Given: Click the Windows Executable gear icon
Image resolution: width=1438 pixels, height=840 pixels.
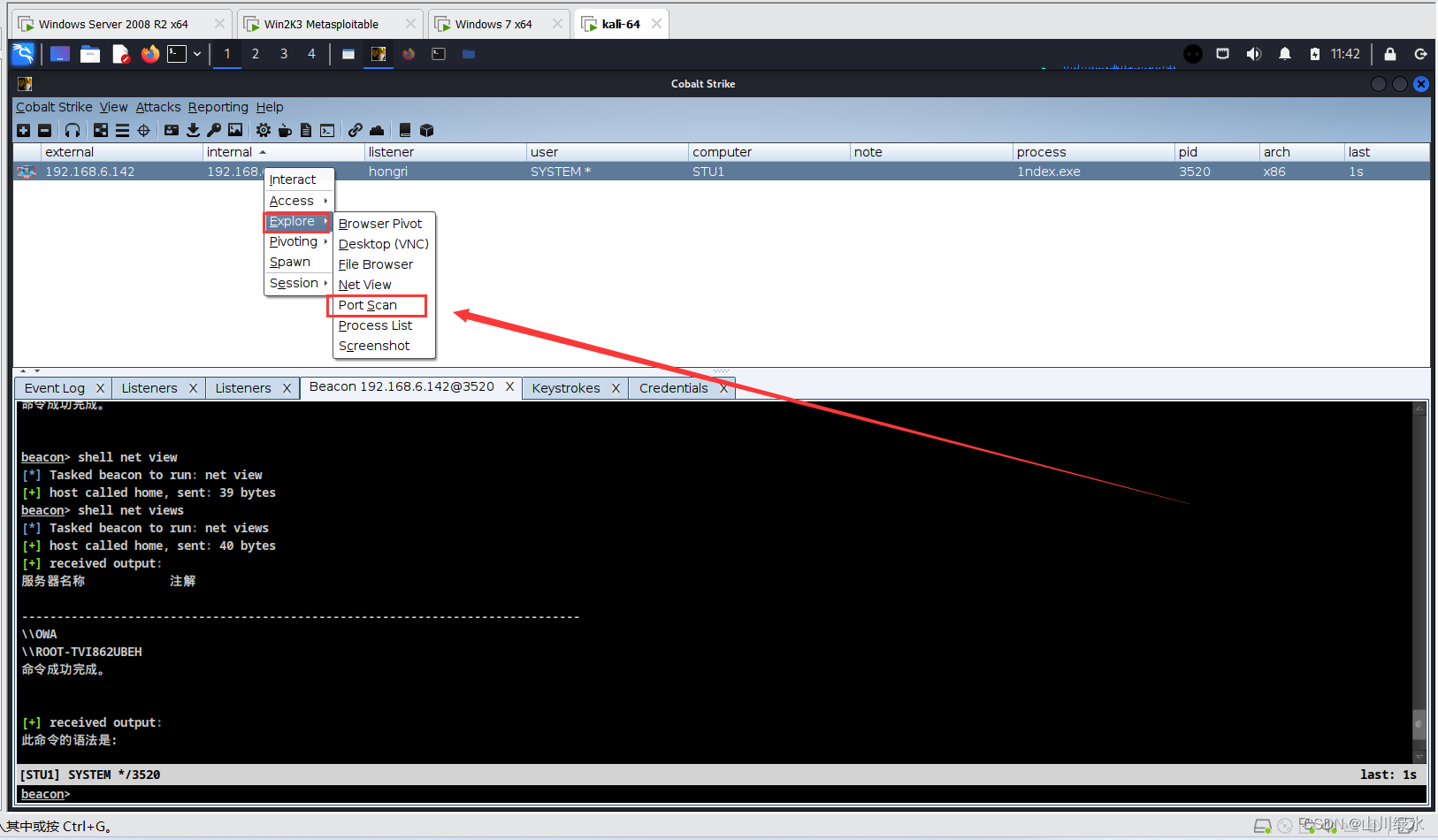Looking at the screenshot, I should click(x=264, y=130).
